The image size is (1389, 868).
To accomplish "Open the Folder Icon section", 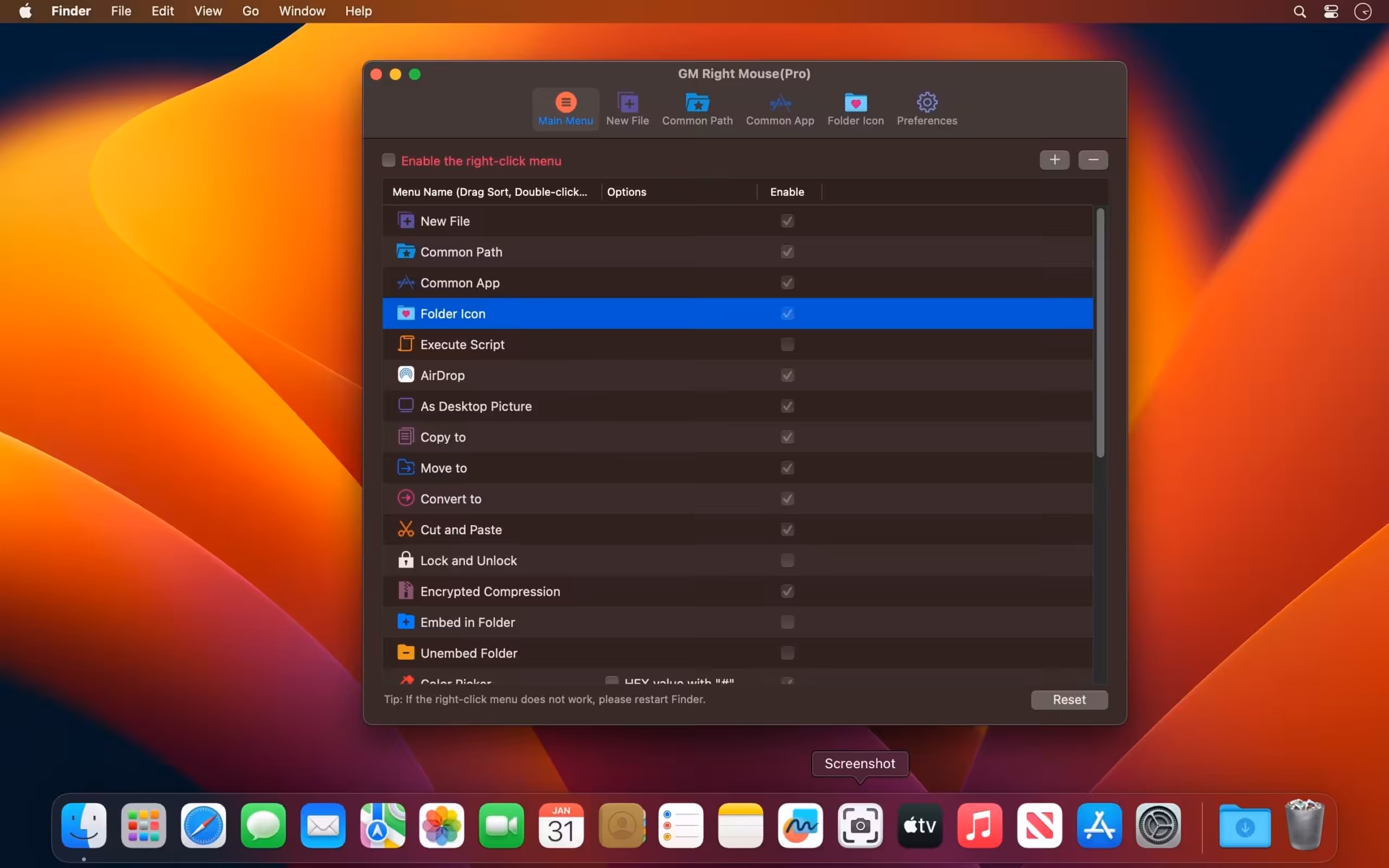I will 855,109.
